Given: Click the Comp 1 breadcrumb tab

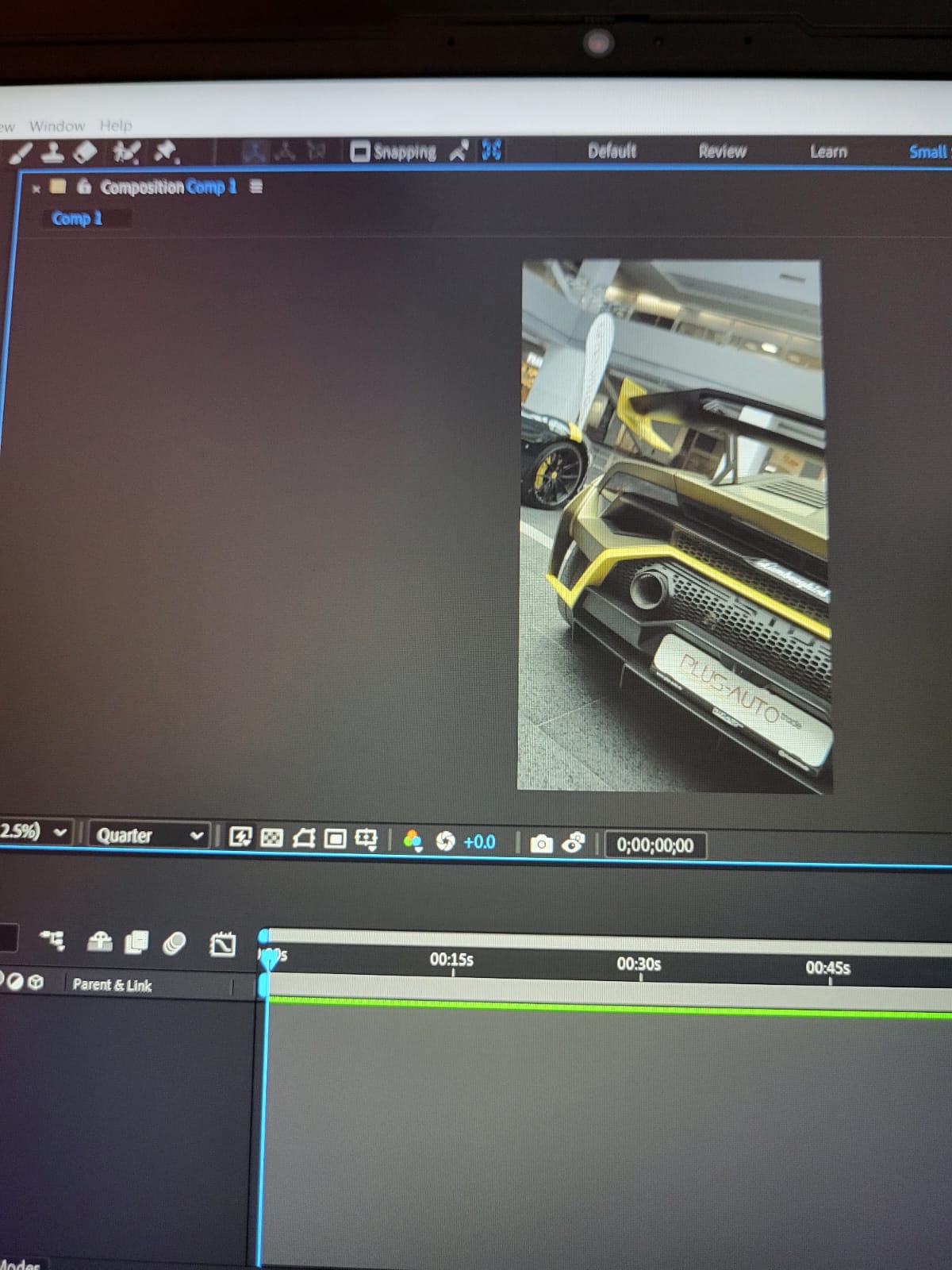Looking at the screenshot, I should pos(77,217).
